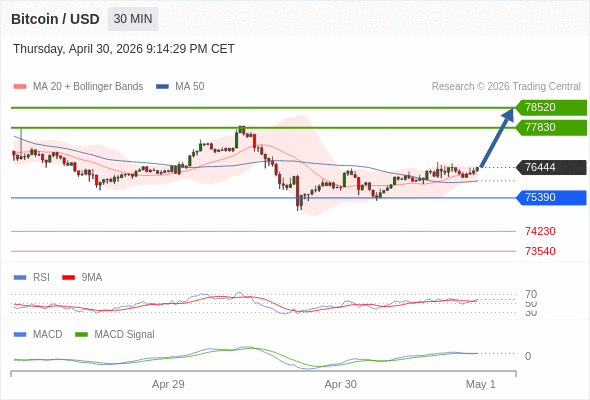Click the green 77830 resistance price tag
Screen dimensions: 590x400
click(x=551, y=128)
